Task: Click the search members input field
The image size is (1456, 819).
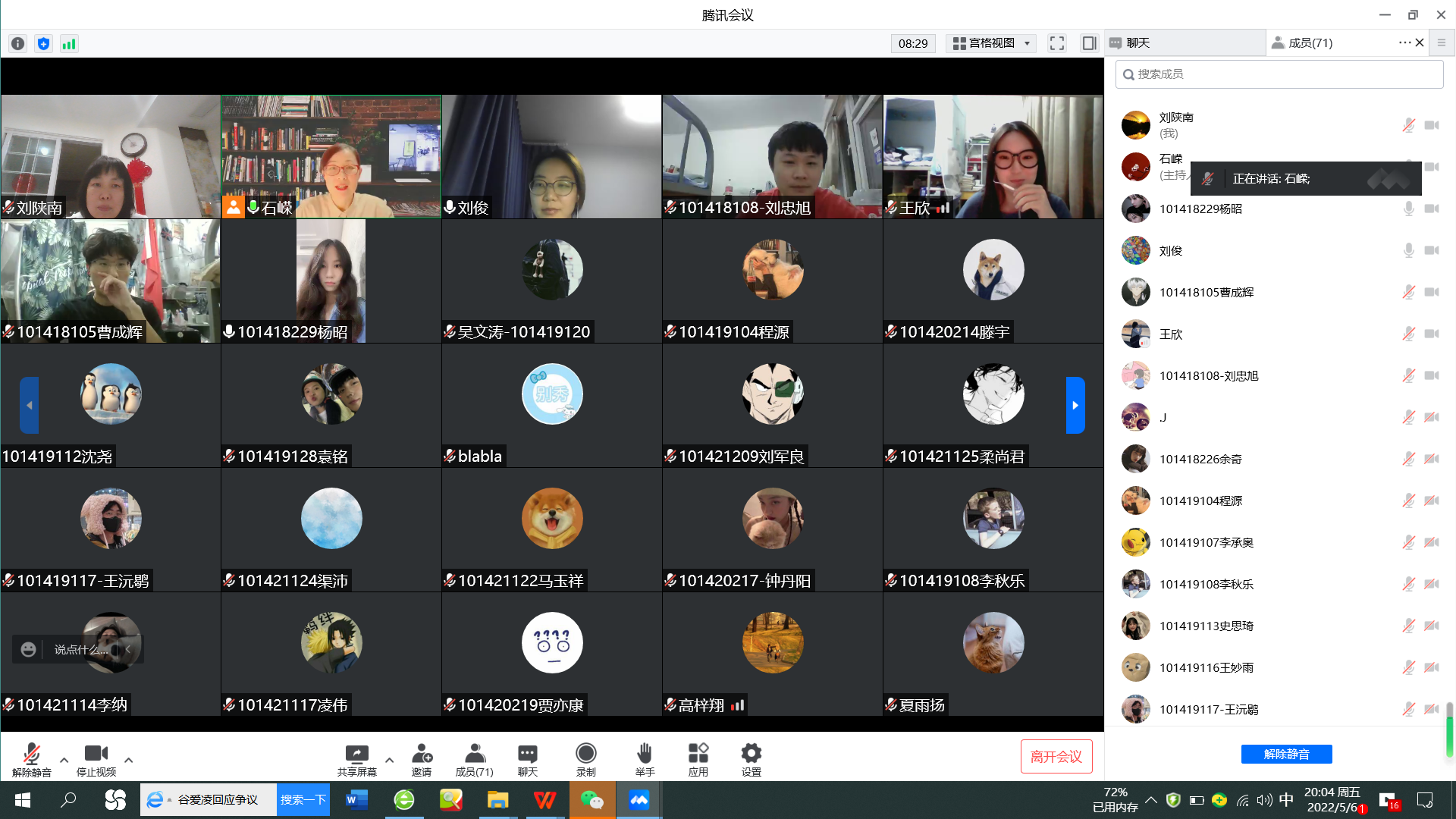Action: (x=1279, y=74)
